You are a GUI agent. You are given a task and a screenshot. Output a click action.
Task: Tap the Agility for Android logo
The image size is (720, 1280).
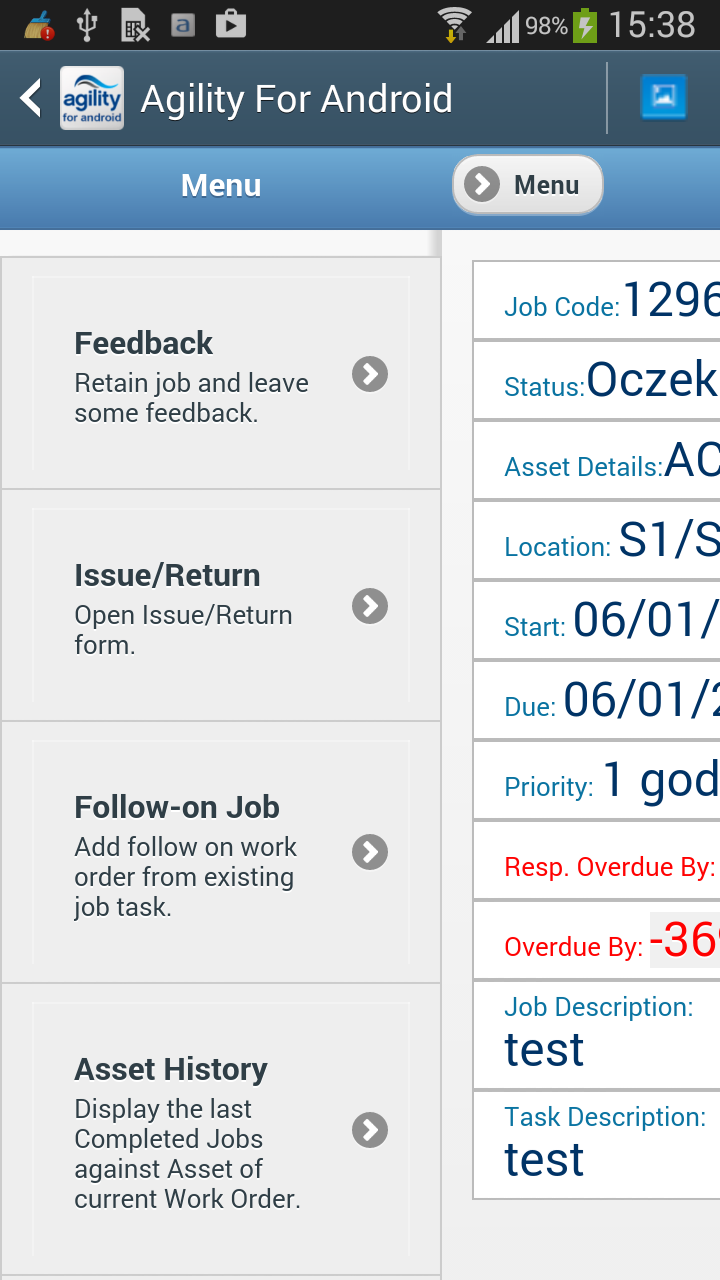click(92, 98)
